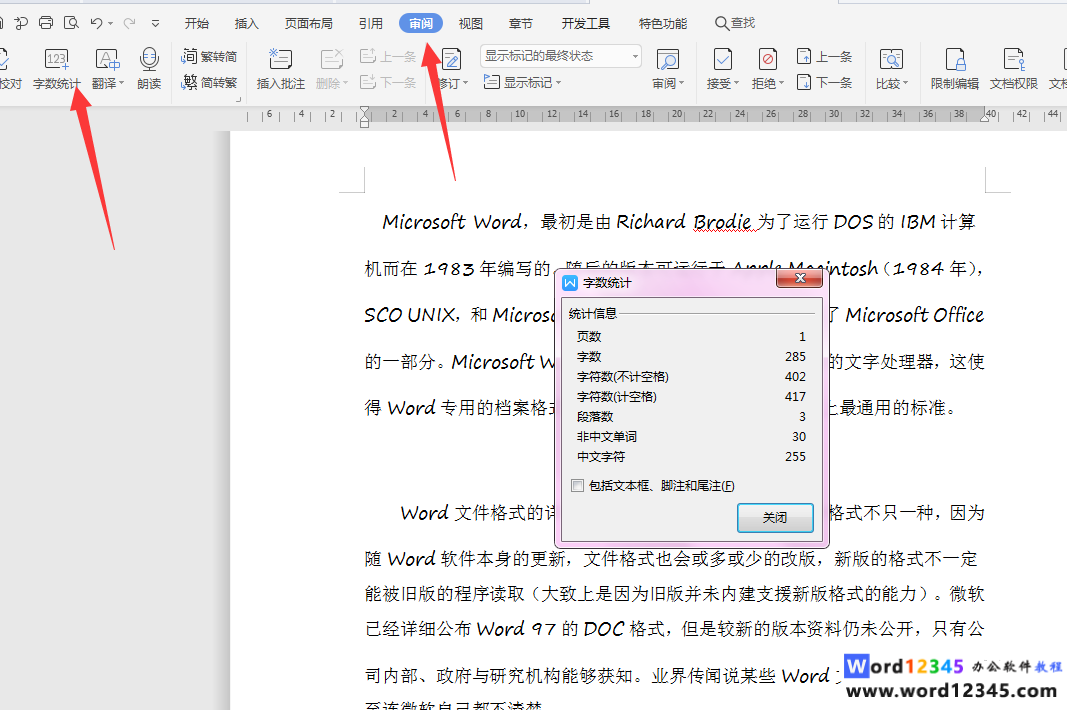This screenshot has width=1067, height=710.
Task: Open the 字数统计 word count tool
Action: (x=56, y=69)
